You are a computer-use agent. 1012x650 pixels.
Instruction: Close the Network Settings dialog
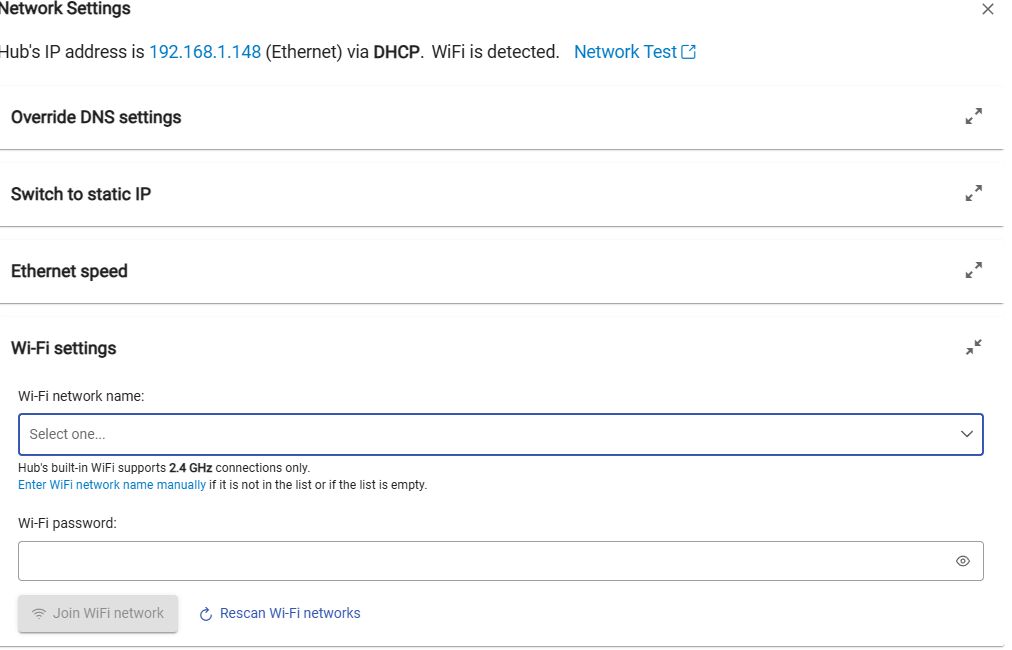(988, 10)
